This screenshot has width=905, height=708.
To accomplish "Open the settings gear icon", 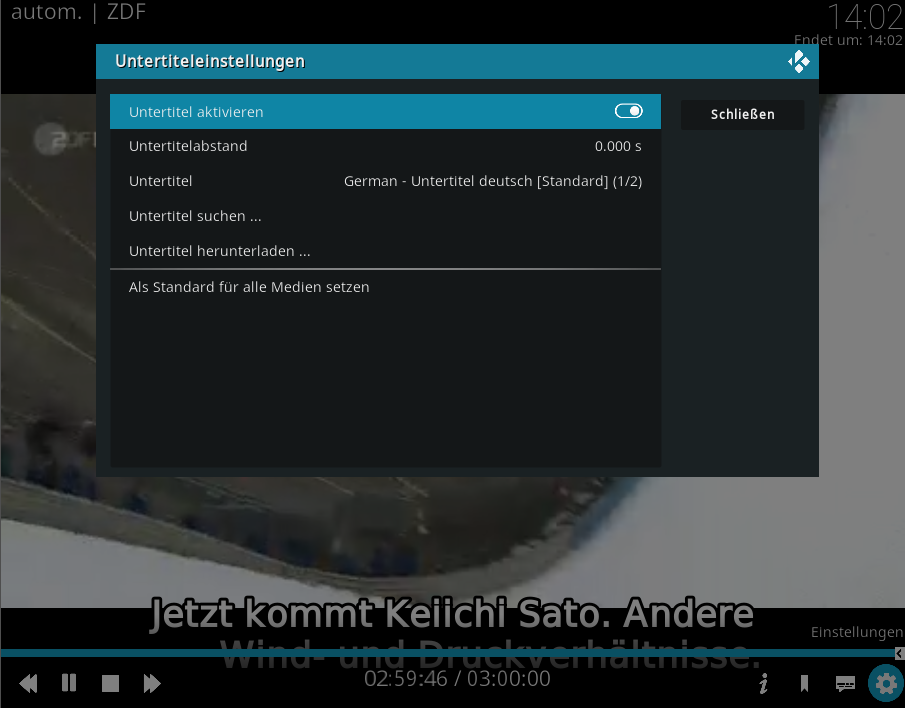I will pos(886,684).
